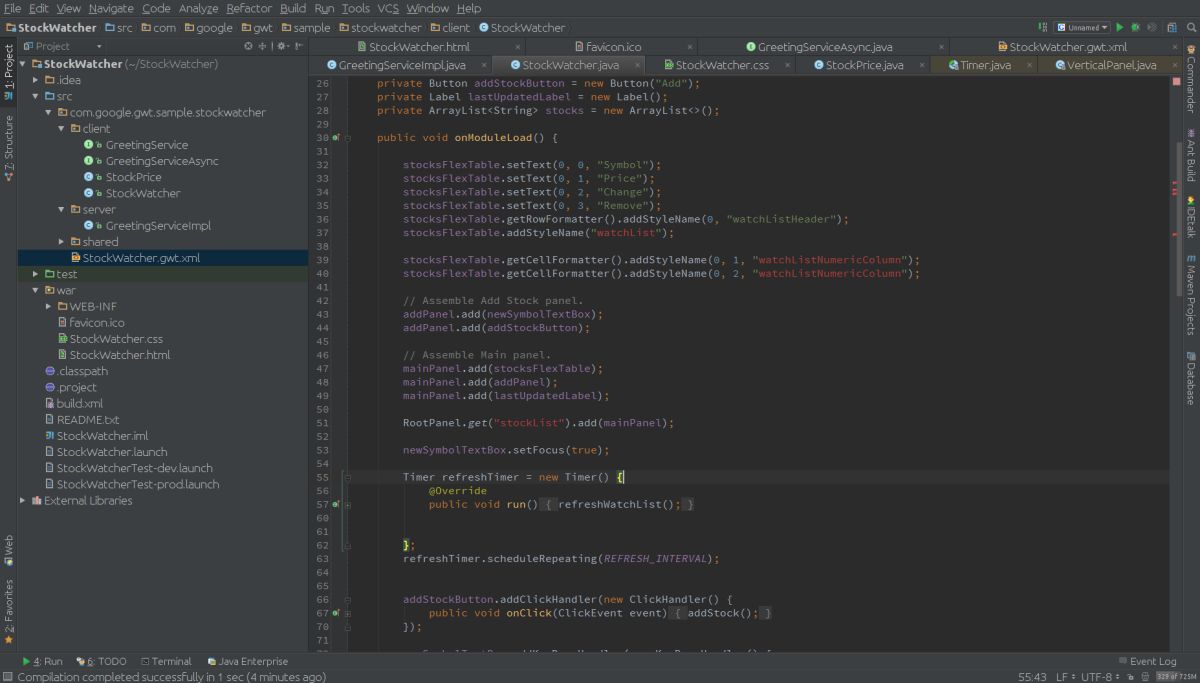Screen dimensions: 1200x683
Task: Open Project panel gear settings
Action: 282,46
